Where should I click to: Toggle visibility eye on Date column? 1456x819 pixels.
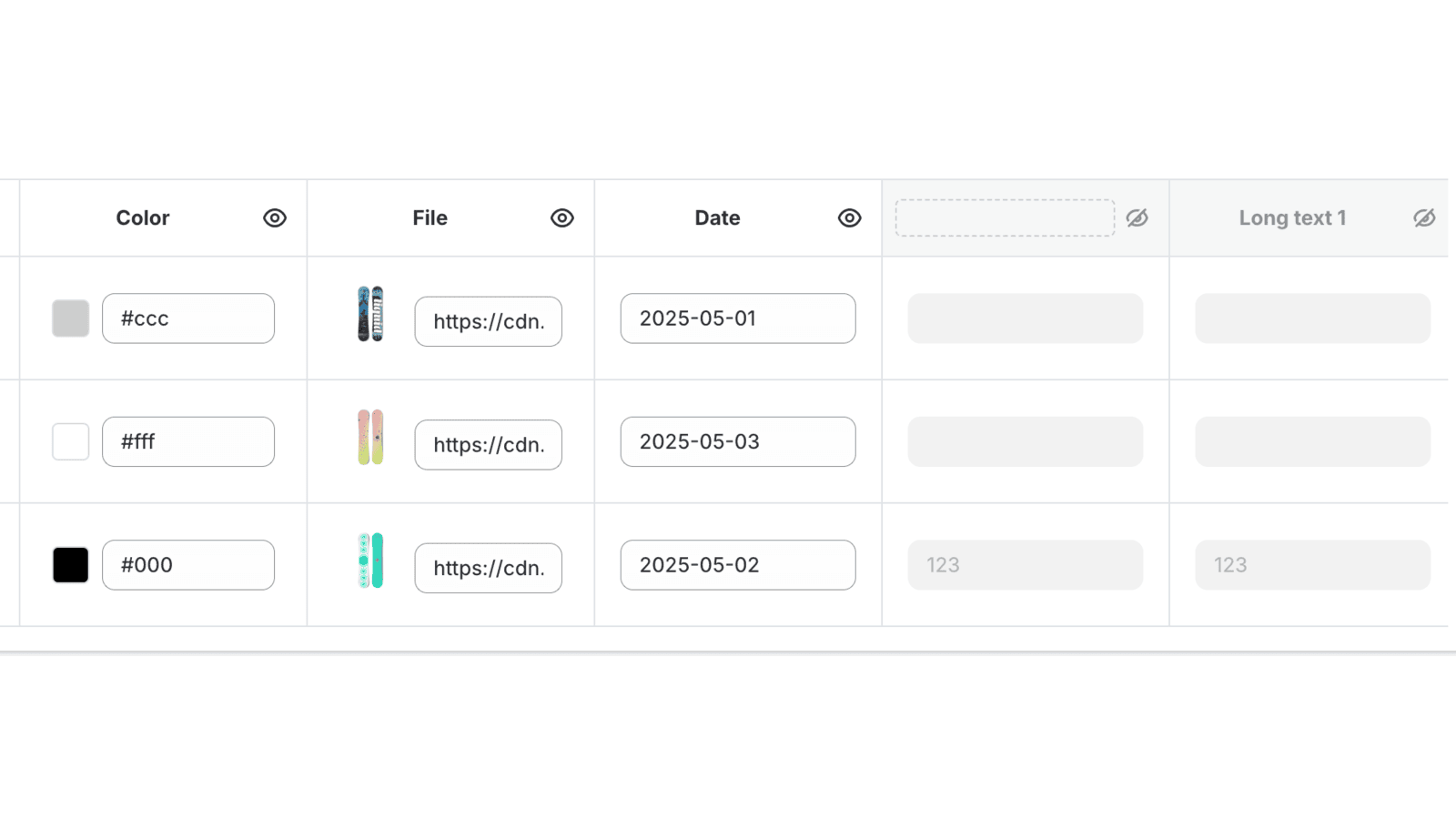click(x=850, y=218)
